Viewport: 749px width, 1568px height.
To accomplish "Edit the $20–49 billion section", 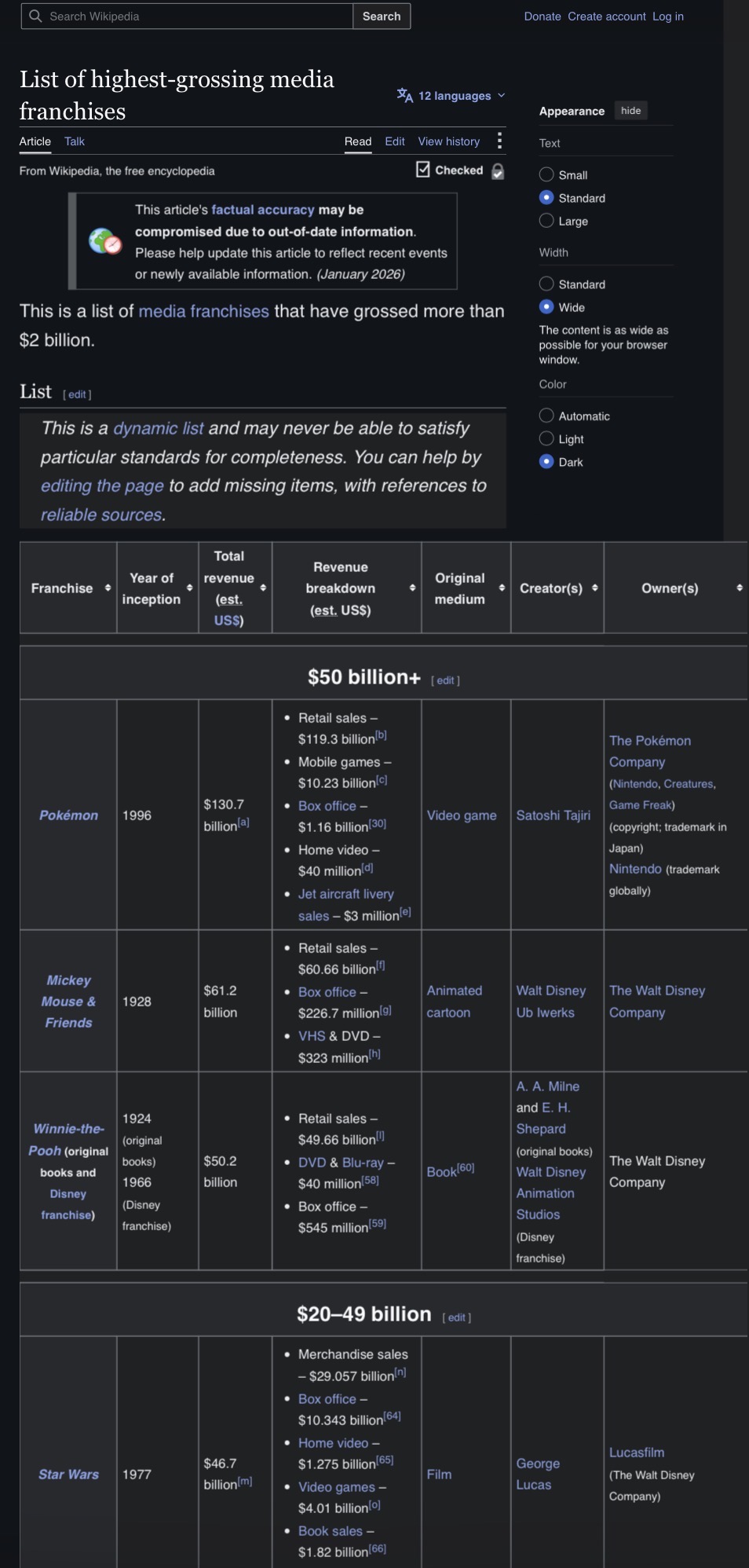I will coord(457,1317).
